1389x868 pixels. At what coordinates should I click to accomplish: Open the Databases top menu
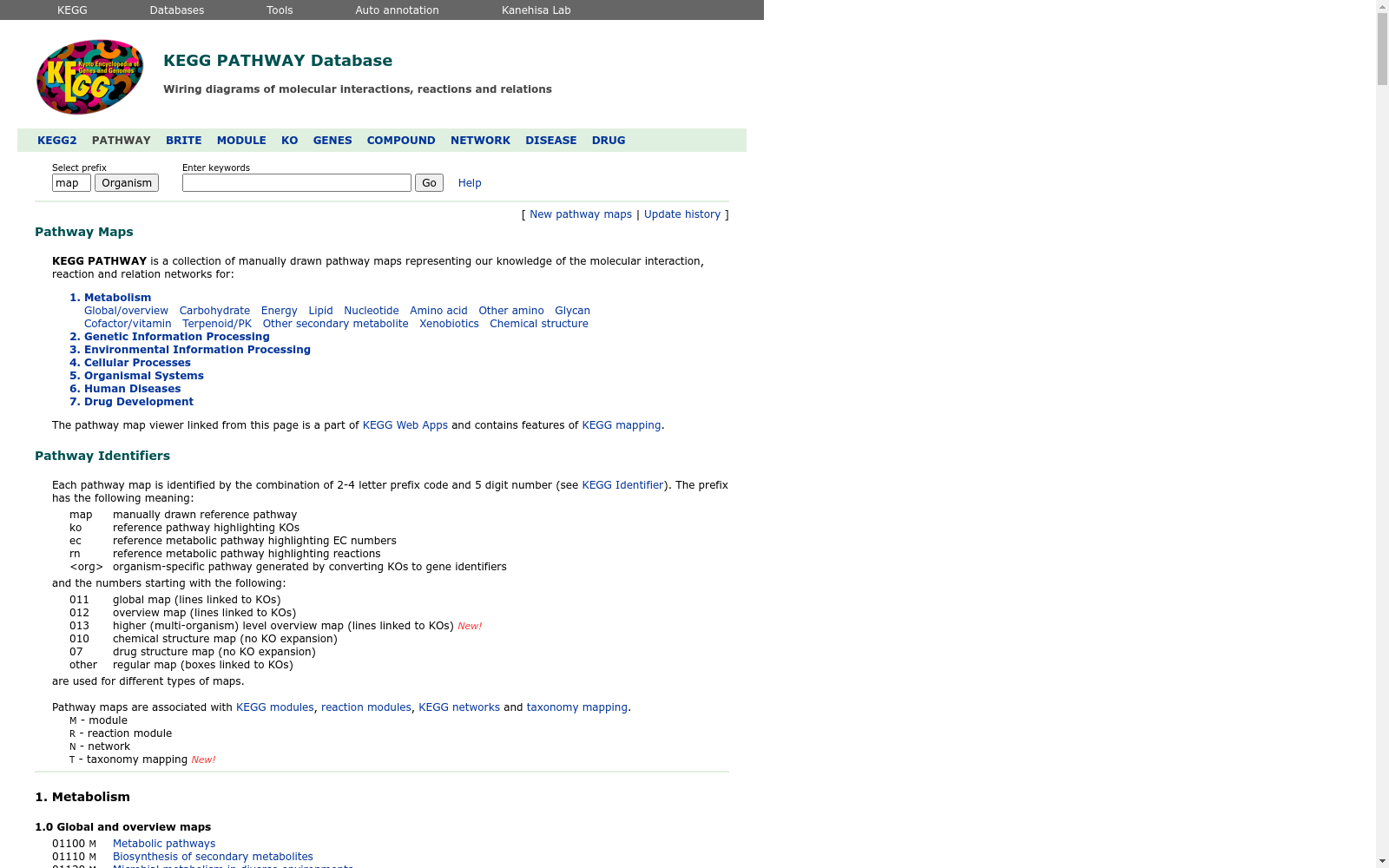tap(177, 10)
